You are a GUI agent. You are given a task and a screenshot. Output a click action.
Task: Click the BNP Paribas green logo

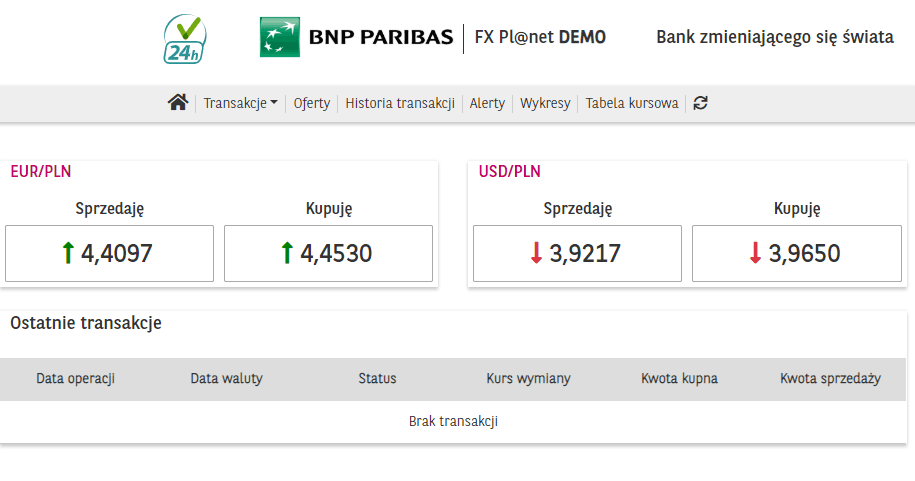[x=280, y=38]
